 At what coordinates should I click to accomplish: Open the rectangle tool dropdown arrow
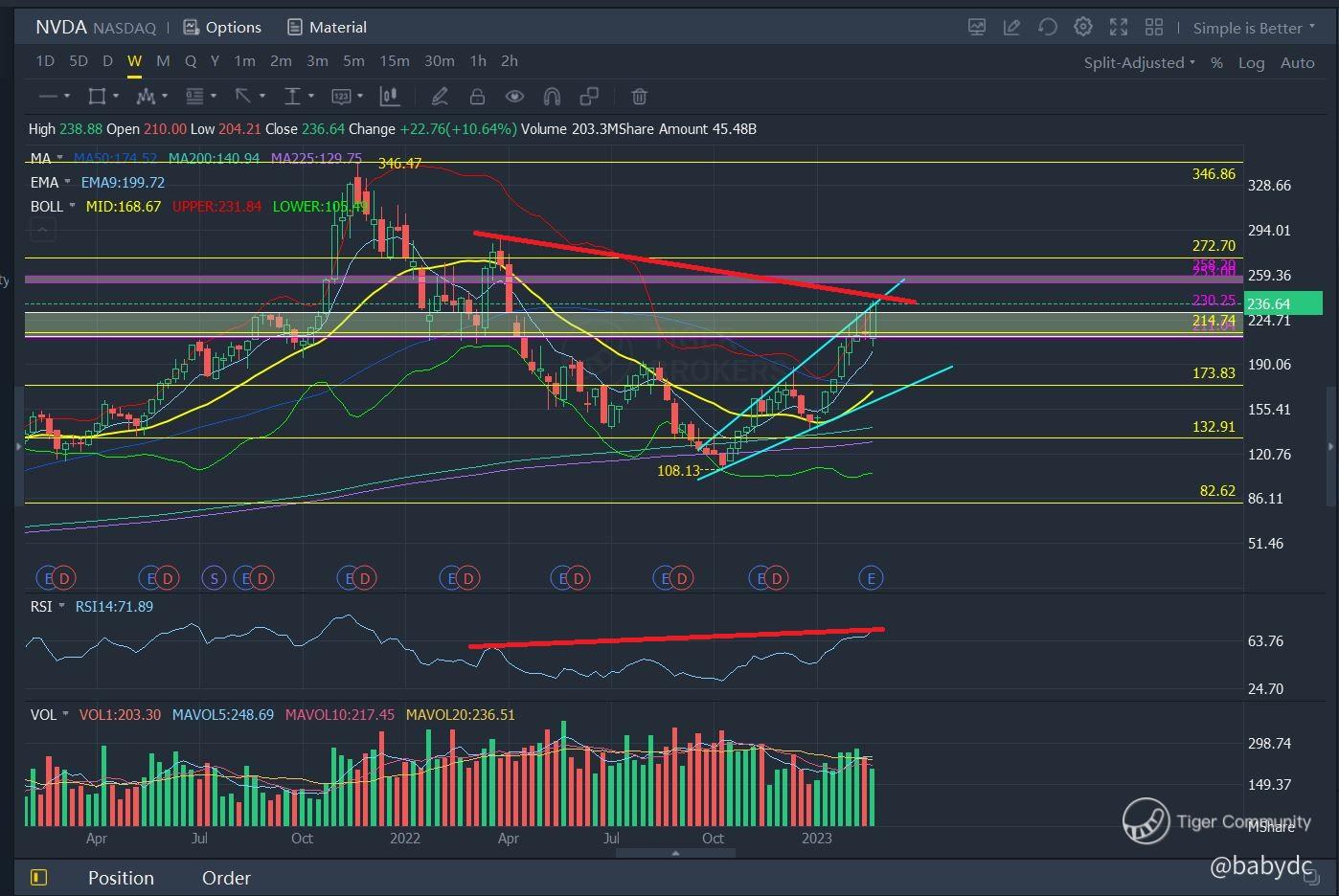(x=115, y=96)
